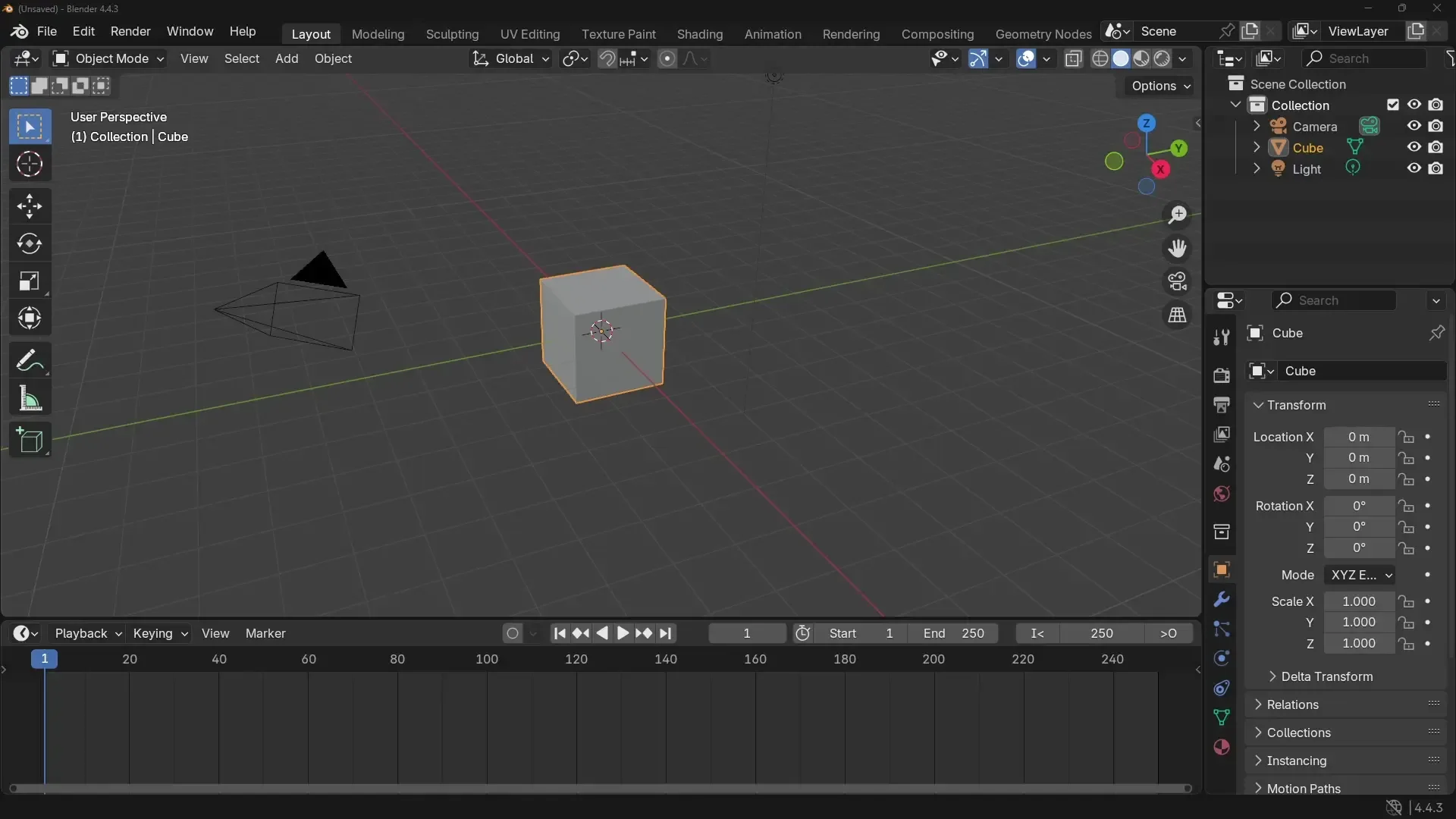Toggle X-ray view mode
1456x819 pixels.
coord(1073,58)
